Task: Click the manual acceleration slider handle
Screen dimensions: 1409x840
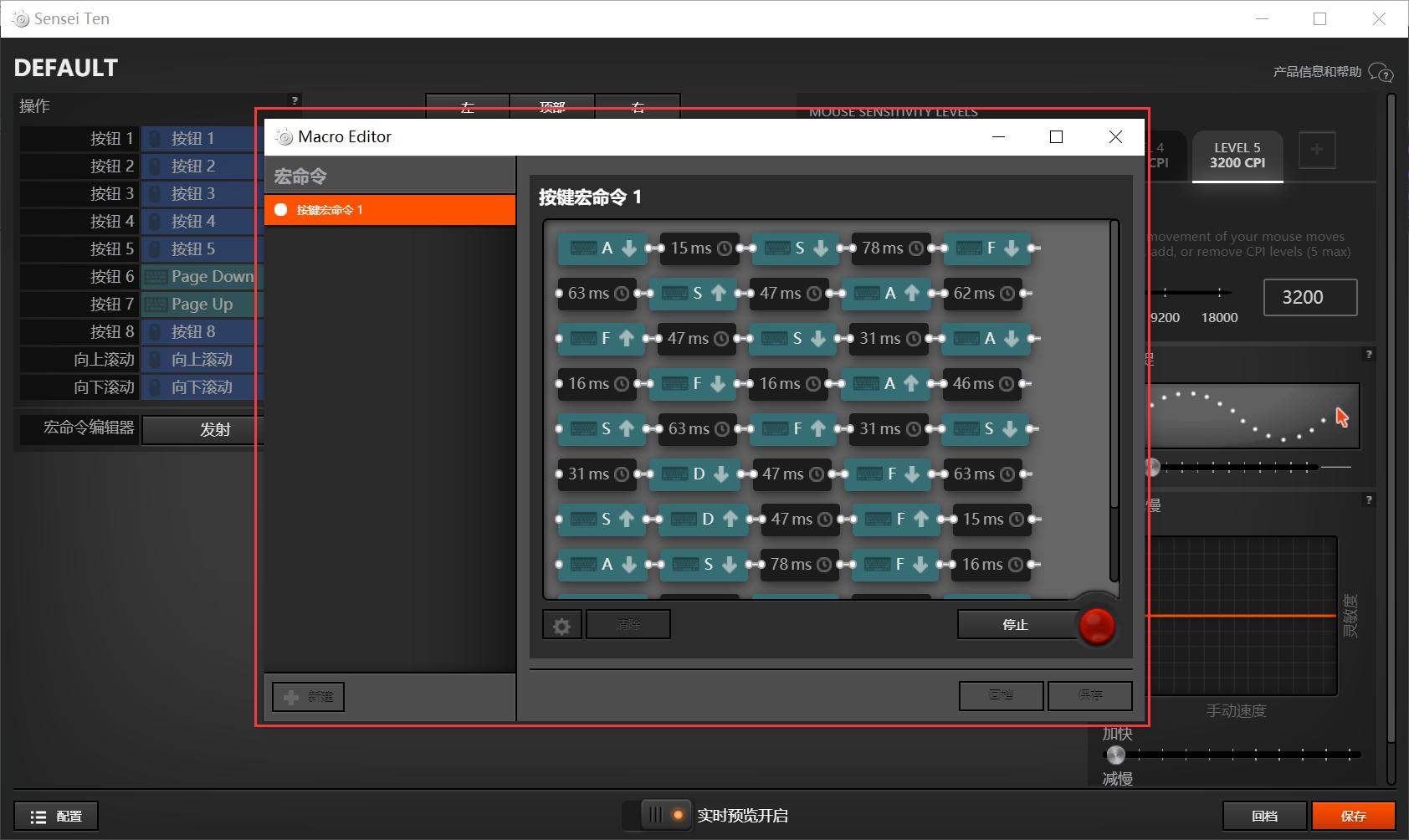Action: [x=1115, y=754]
